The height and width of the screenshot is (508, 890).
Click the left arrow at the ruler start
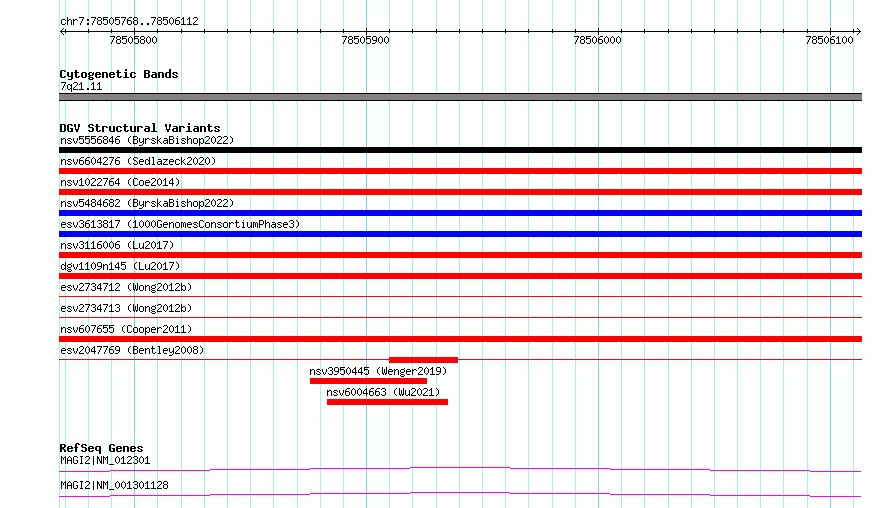click(x=62, y=31)
